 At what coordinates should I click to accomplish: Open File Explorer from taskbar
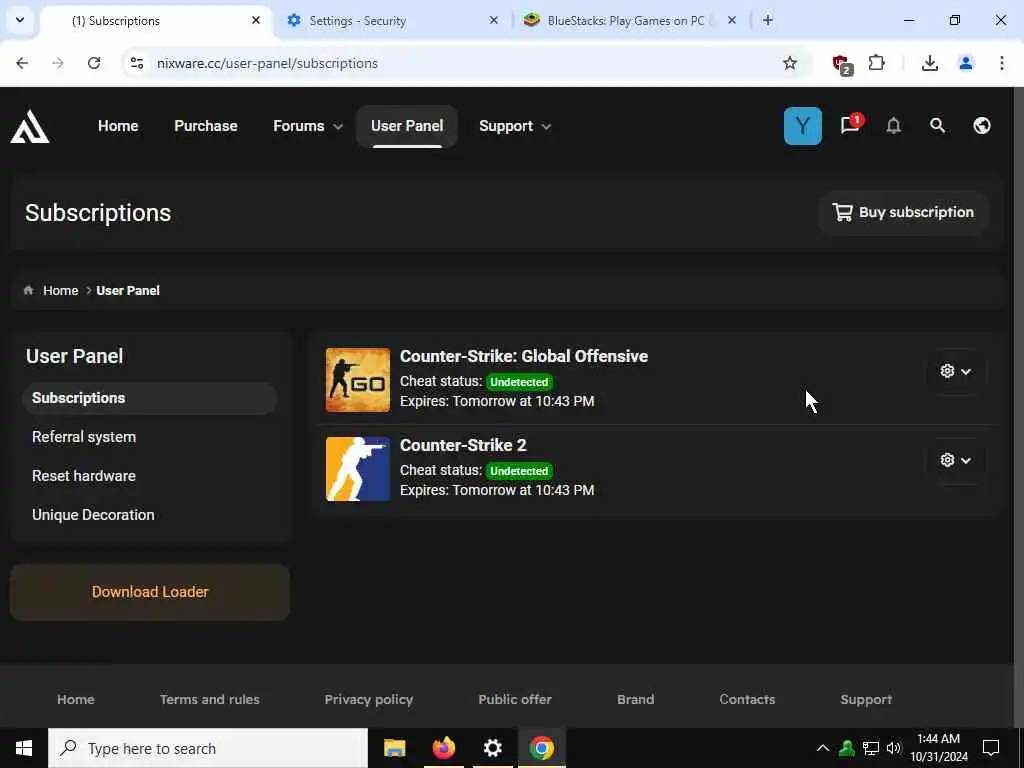pyautogui.click(x=394, y=748)
